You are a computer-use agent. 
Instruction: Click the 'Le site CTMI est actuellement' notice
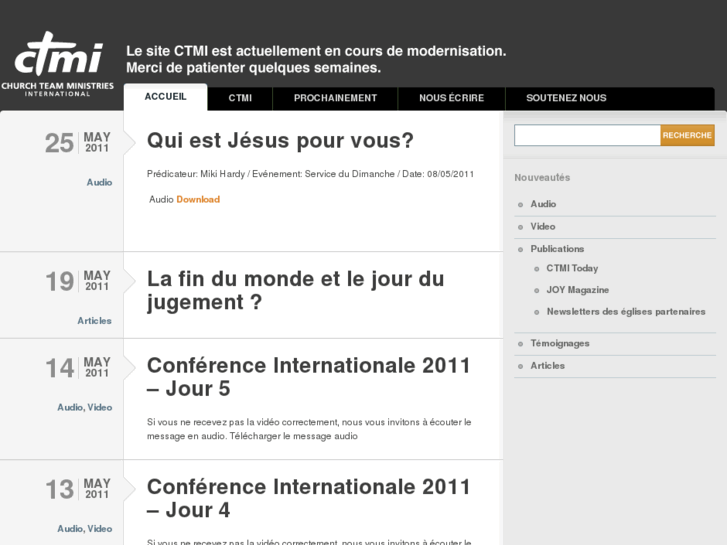(316, 59)
